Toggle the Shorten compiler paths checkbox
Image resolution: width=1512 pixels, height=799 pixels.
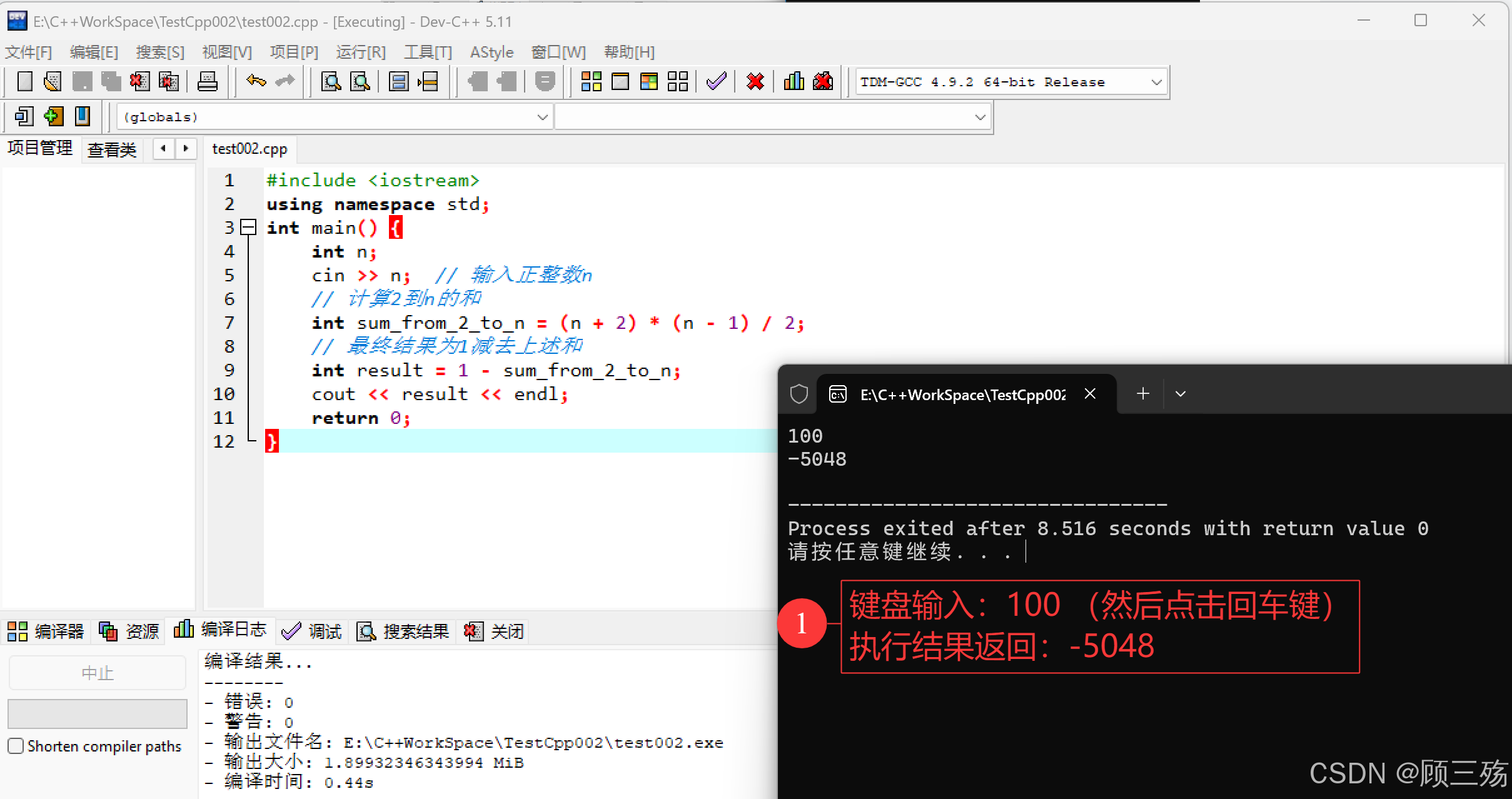[16, 746]
